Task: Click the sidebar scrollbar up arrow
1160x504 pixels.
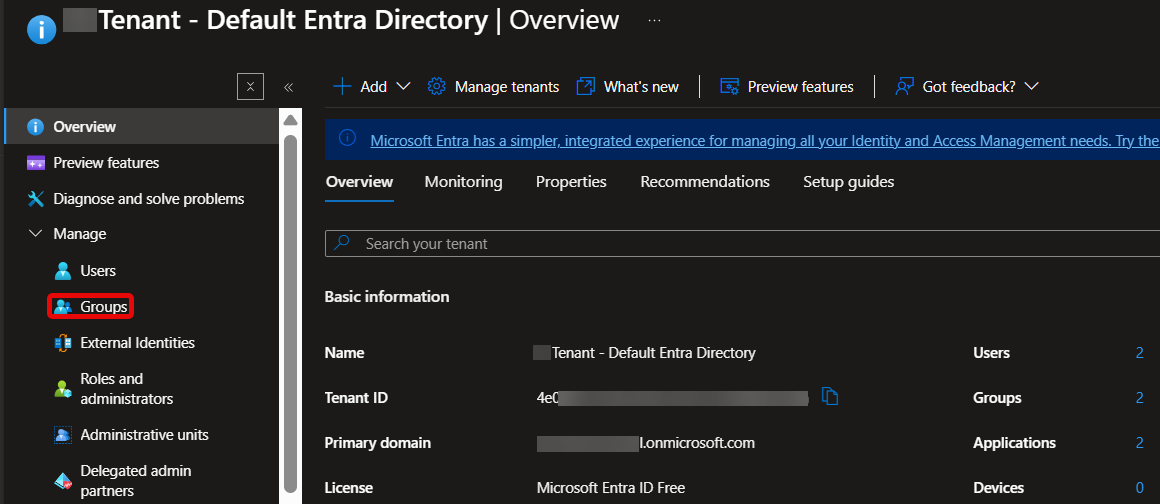Action: [x=291, y=119]
